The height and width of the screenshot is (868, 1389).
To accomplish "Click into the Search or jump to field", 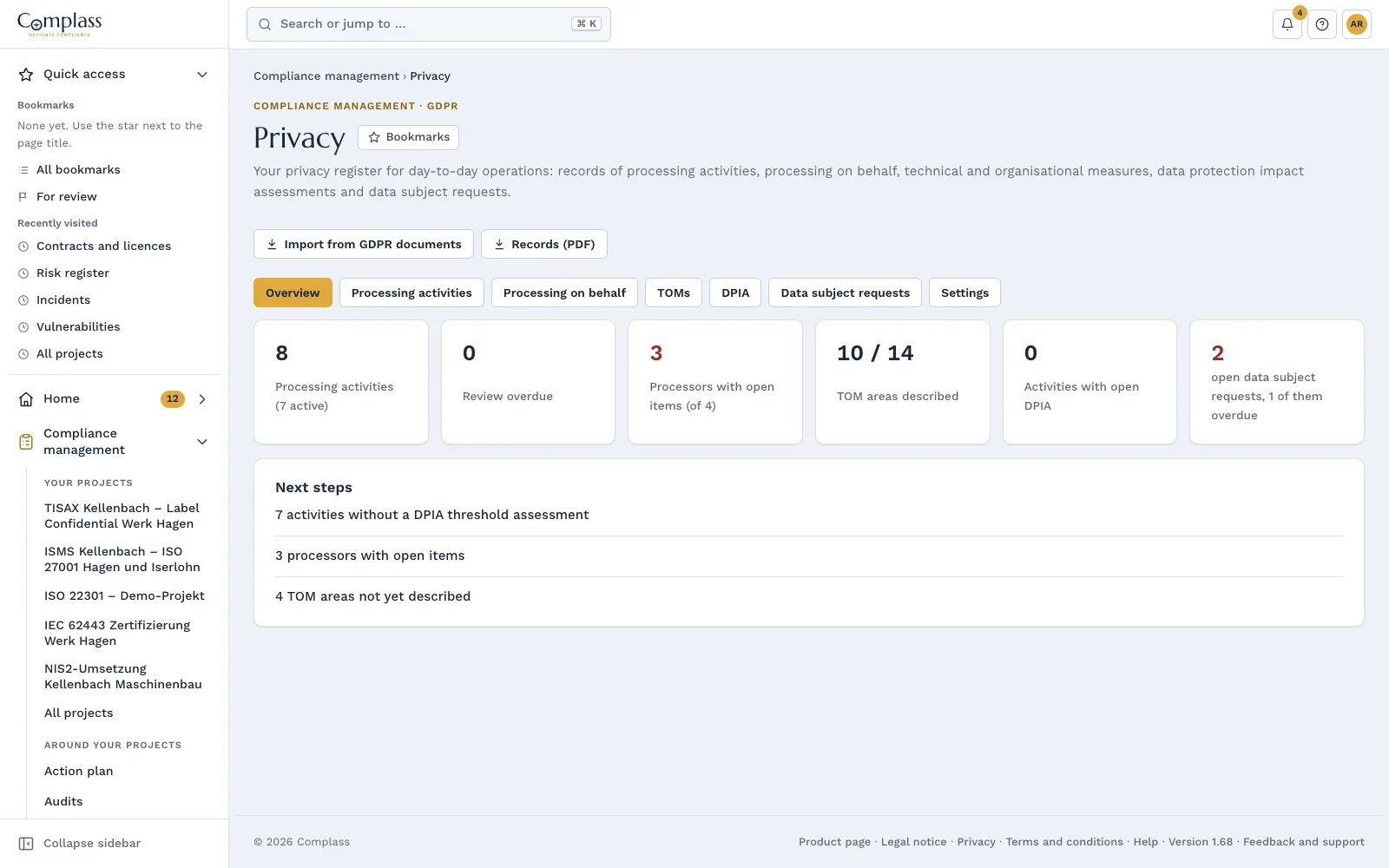I will (x=429, y=24).
